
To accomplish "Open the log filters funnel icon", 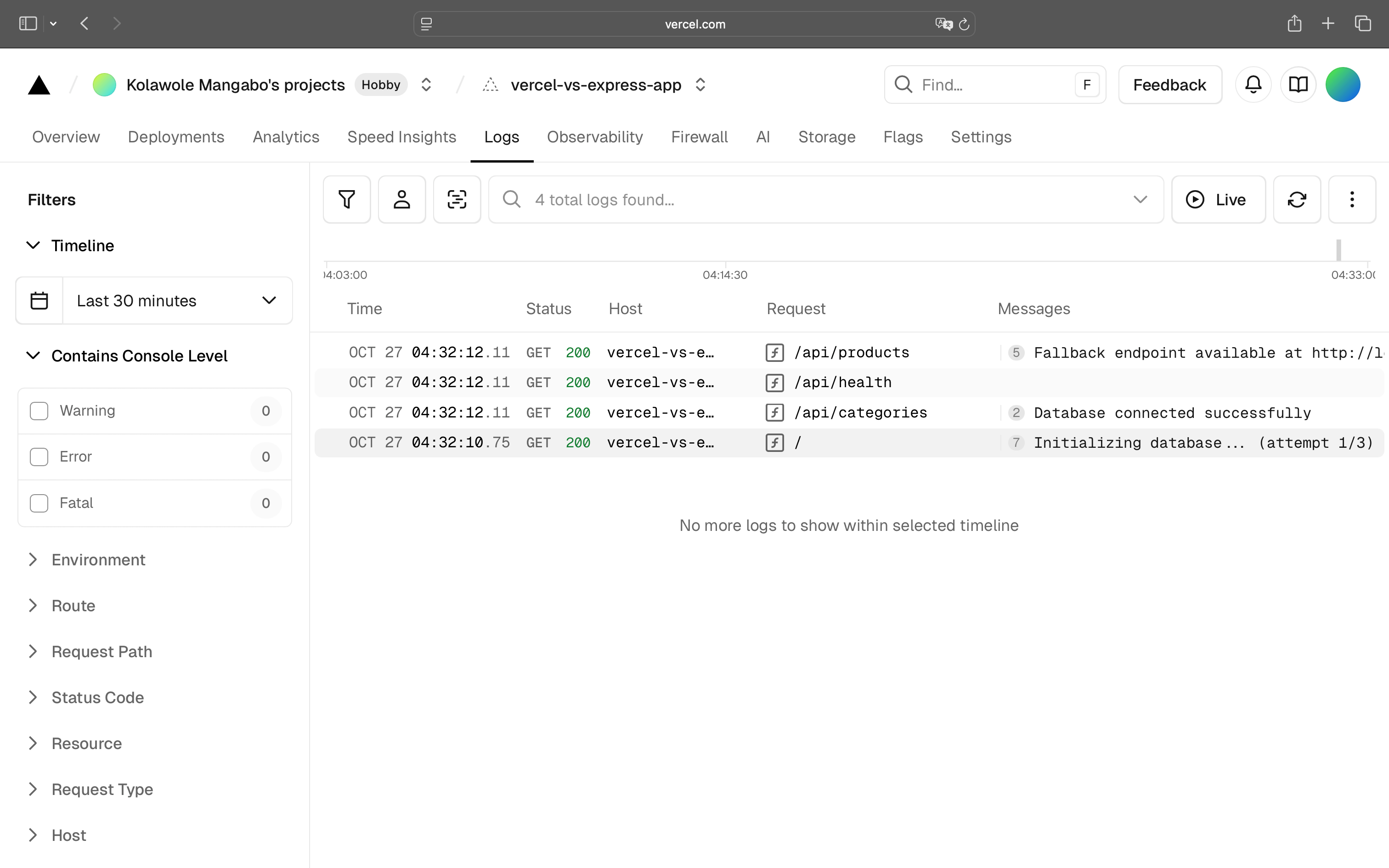I will click(x=347, y=199).
